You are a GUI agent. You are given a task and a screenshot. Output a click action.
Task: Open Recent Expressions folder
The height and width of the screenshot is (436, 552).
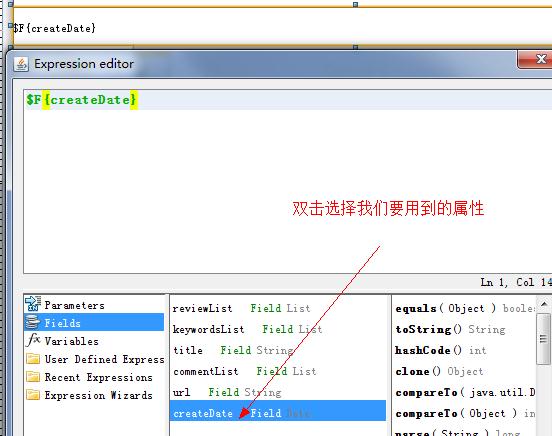click(94, 377)
